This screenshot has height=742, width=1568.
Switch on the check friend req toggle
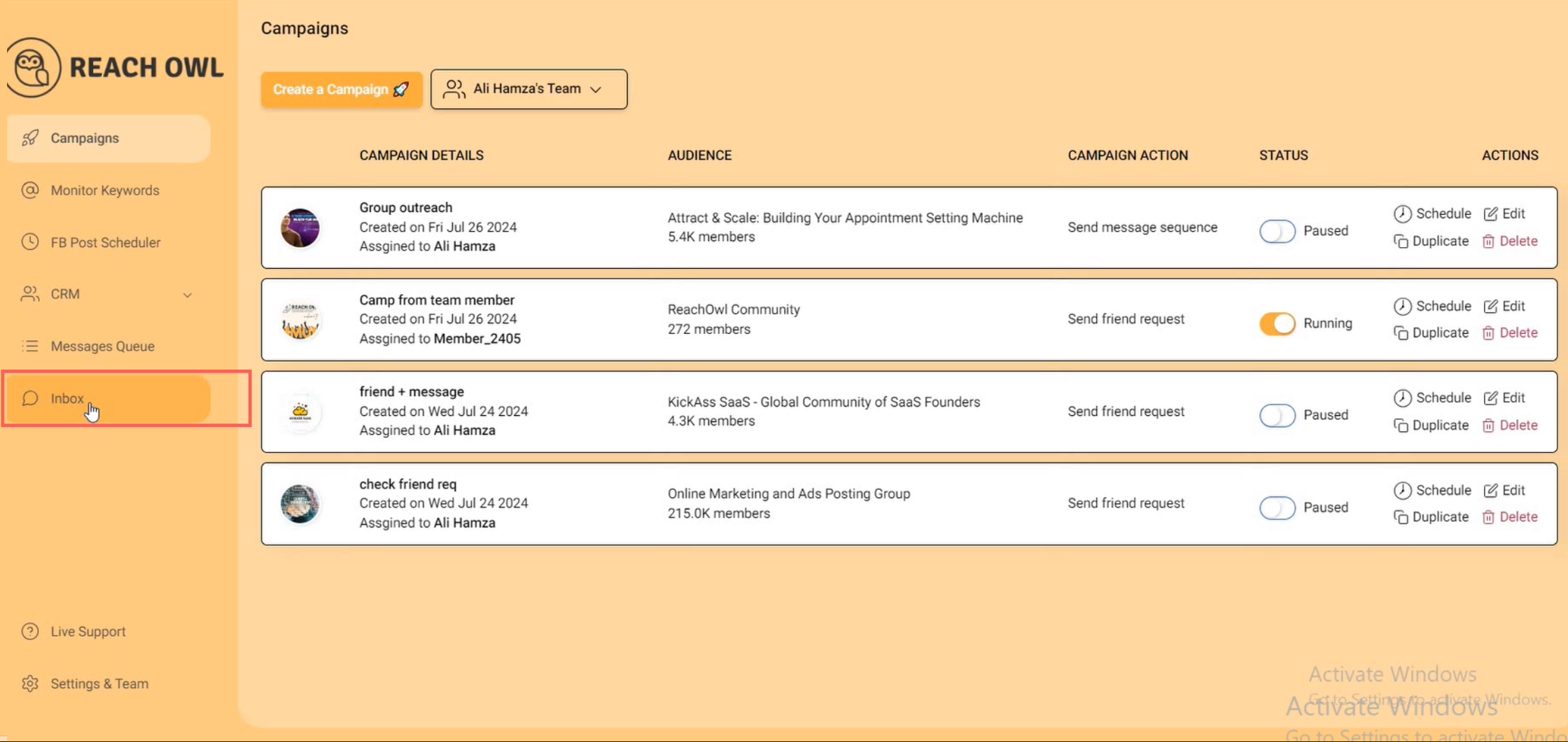point(1277,507)
